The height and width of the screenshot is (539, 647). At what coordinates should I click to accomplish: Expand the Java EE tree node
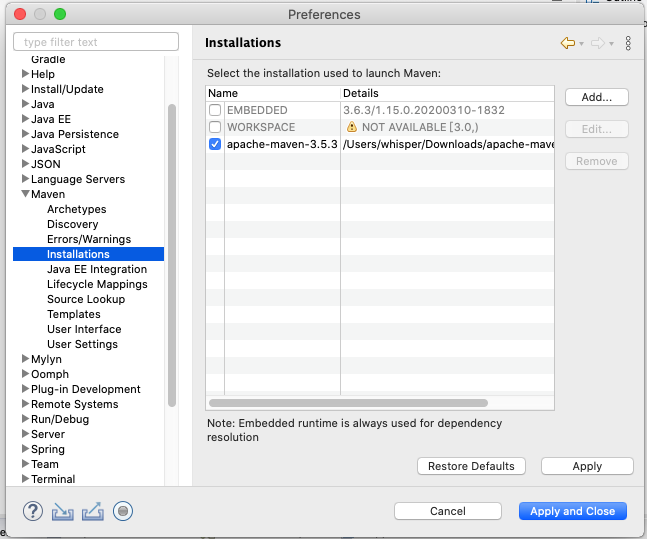pyautogui.click(x=25, y=119)
